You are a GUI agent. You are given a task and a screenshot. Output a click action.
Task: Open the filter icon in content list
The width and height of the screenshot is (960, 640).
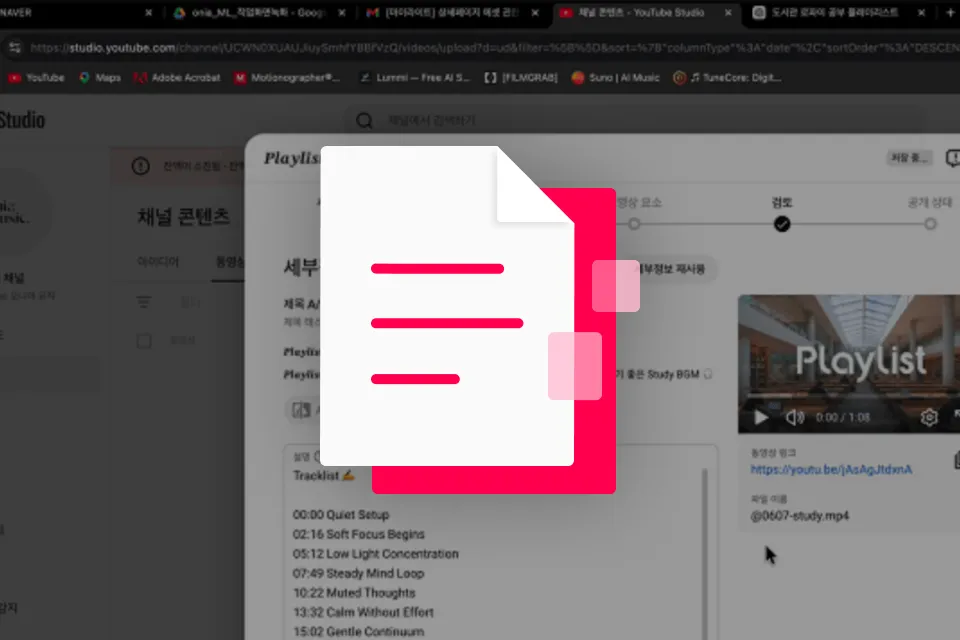point(143,302)
